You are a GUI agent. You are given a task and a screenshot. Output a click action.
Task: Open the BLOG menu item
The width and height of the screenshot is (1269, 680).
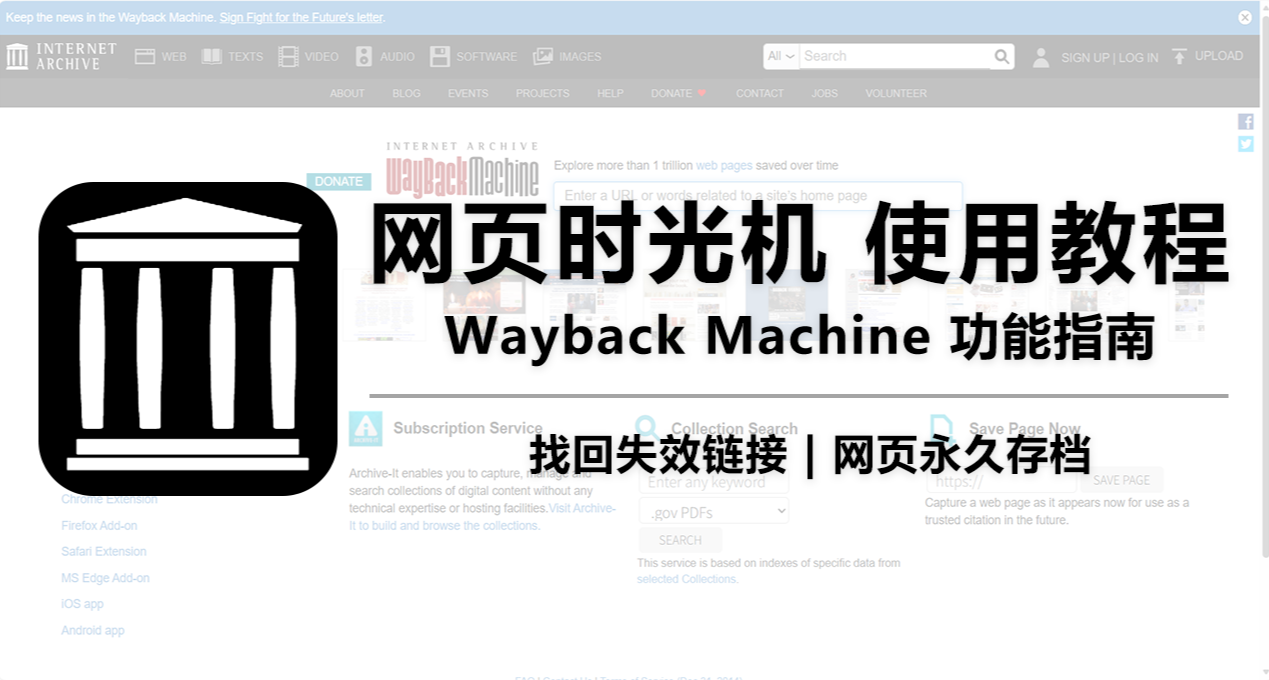406,93
